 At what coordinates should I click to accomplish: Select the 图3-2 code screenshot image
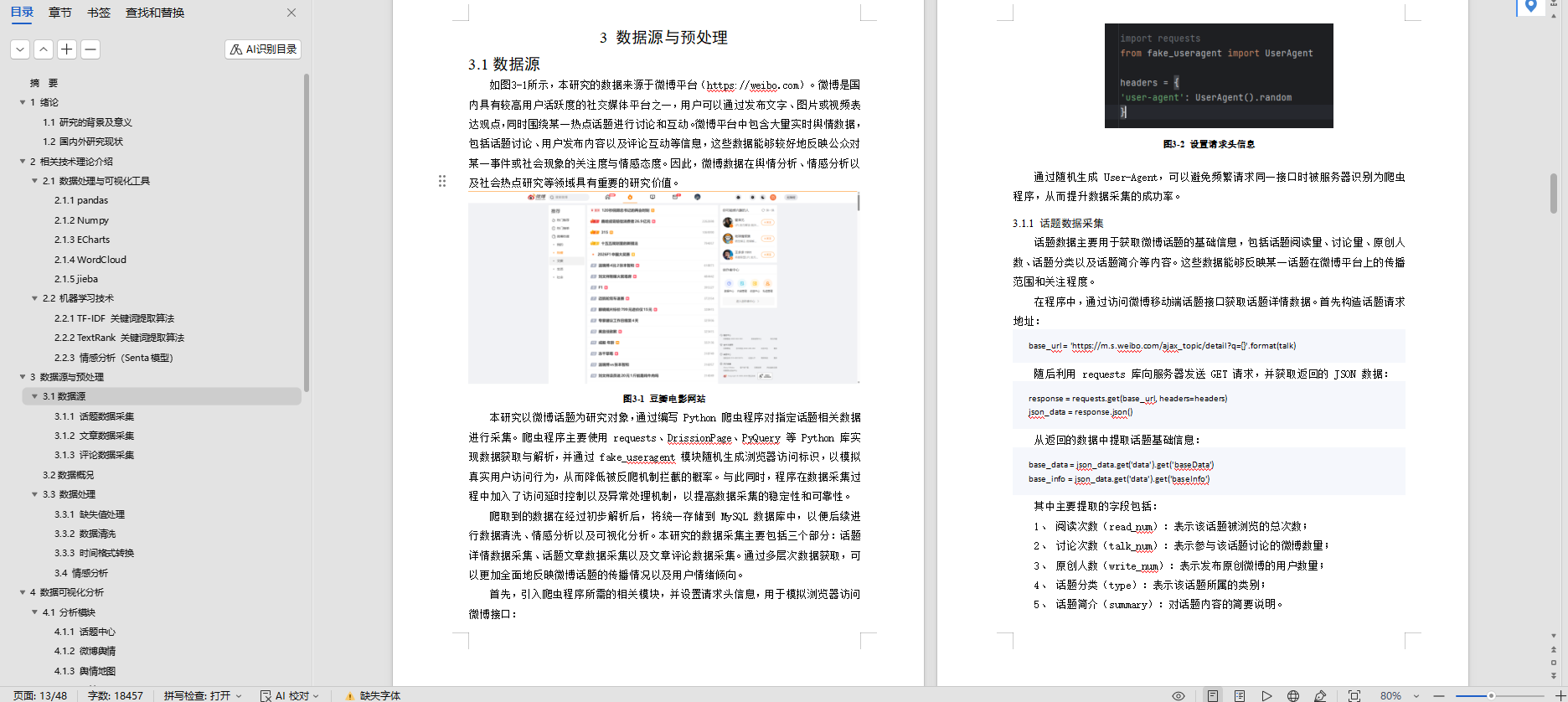coord(1219,75)
